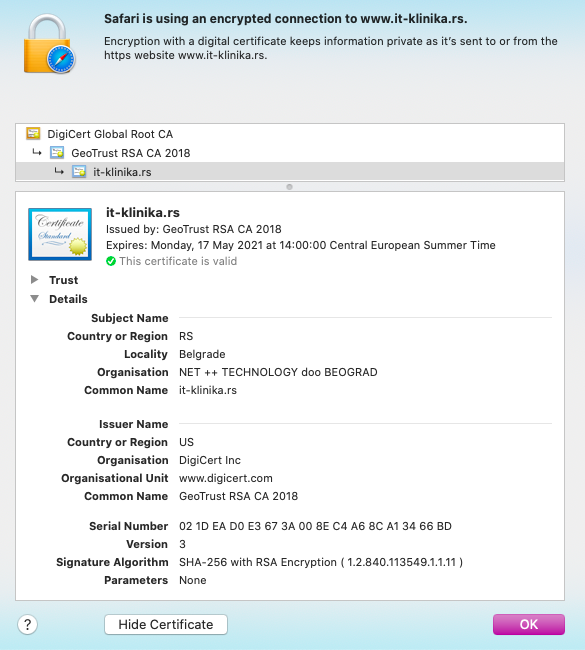Click the large Certificate Standard thumbnail image
This screenshot has width=585, height=650.
(x=60, y=234)
